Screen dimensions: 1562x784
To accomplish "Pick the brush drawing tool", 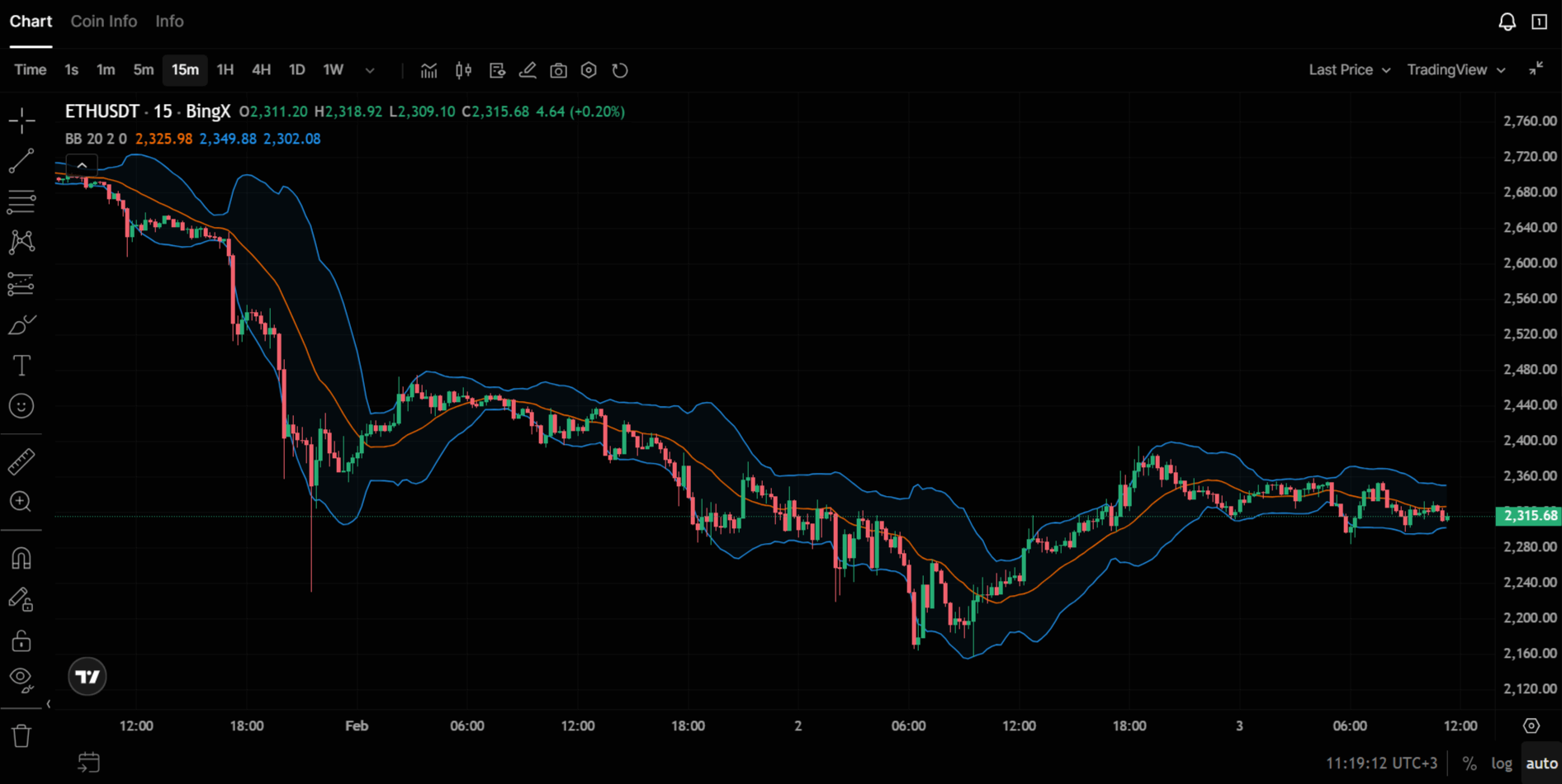I will tap(21, 324).
